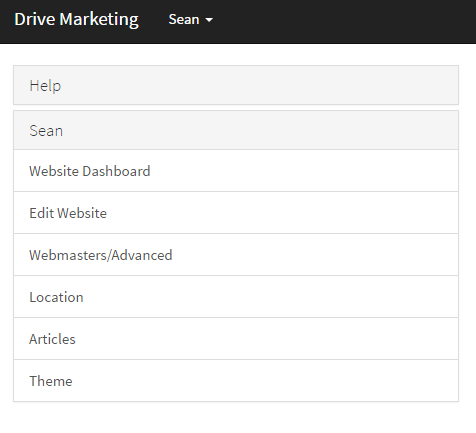This screenshot has width=476, height=433.
Task: Select the Edit Website item
Action: 68,213
